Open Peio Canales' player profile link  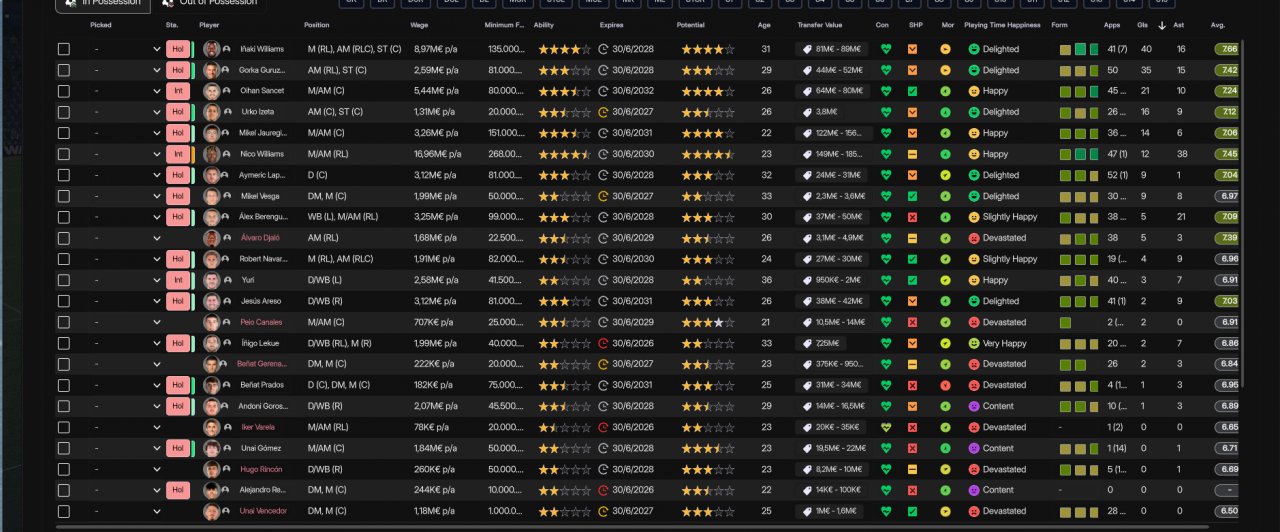click(261, 322)
